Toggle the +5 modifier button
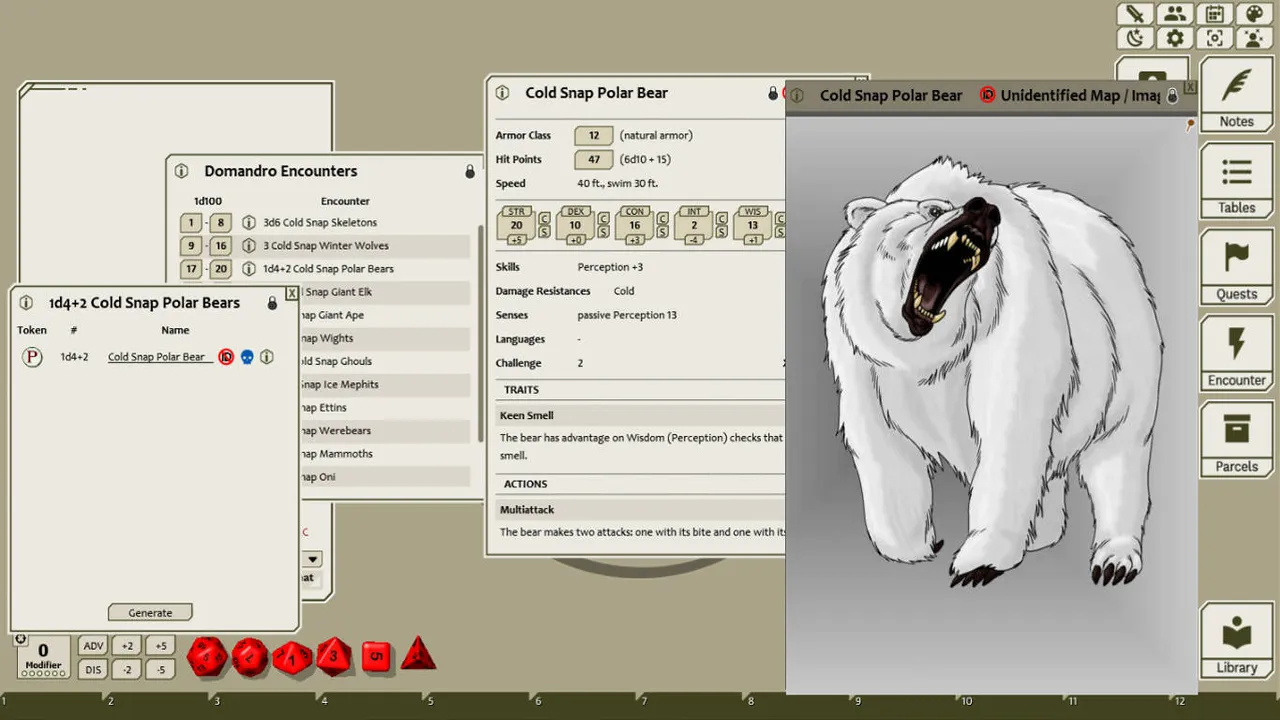Image resolution: width=1280 pixels, height=720 pixels. point(161,646)
